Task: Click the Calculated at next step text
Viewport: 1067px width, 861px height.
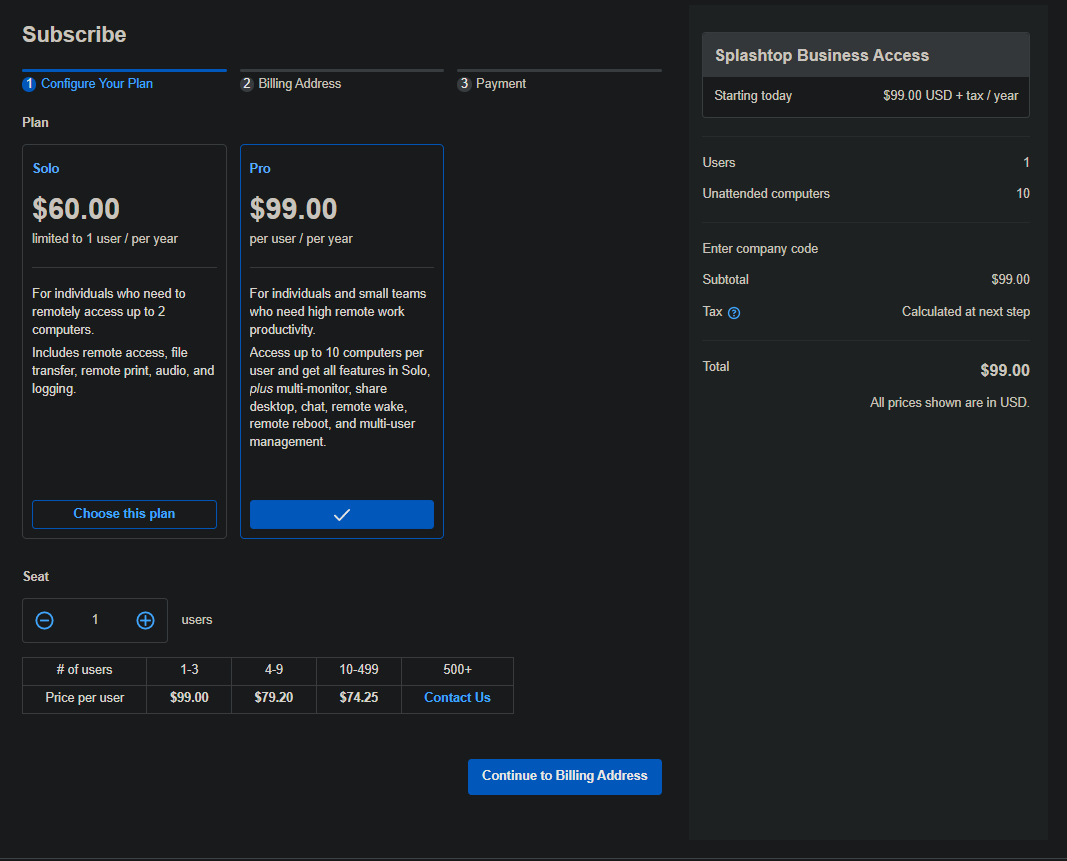Action: 965,312
